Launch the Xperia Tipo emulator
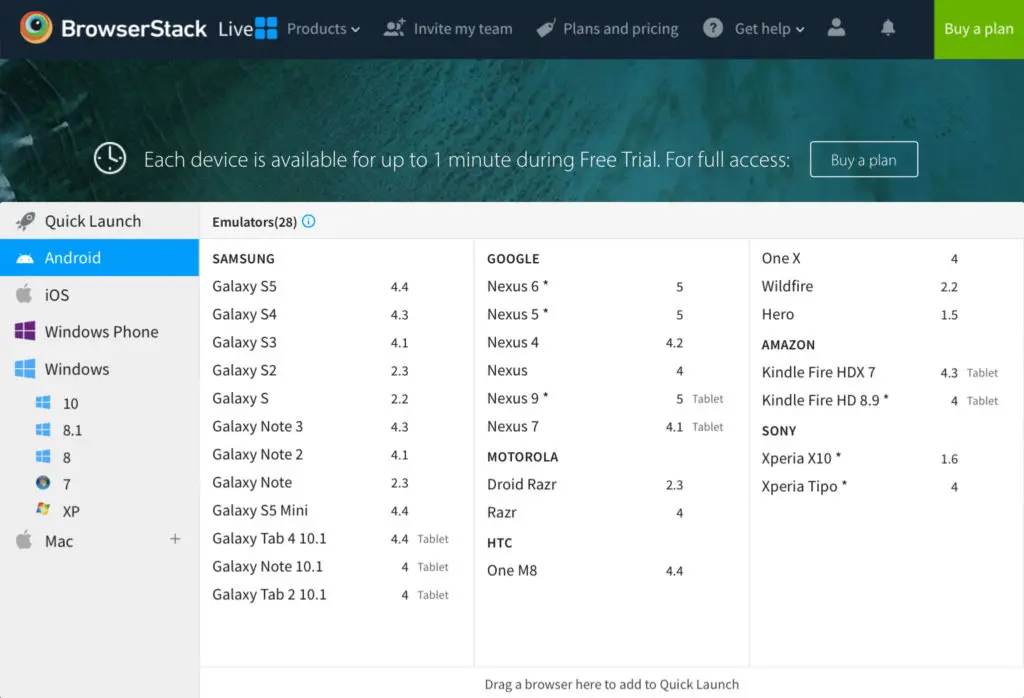The width and height of the screenshot is (1024, 698). click(859, 487)
